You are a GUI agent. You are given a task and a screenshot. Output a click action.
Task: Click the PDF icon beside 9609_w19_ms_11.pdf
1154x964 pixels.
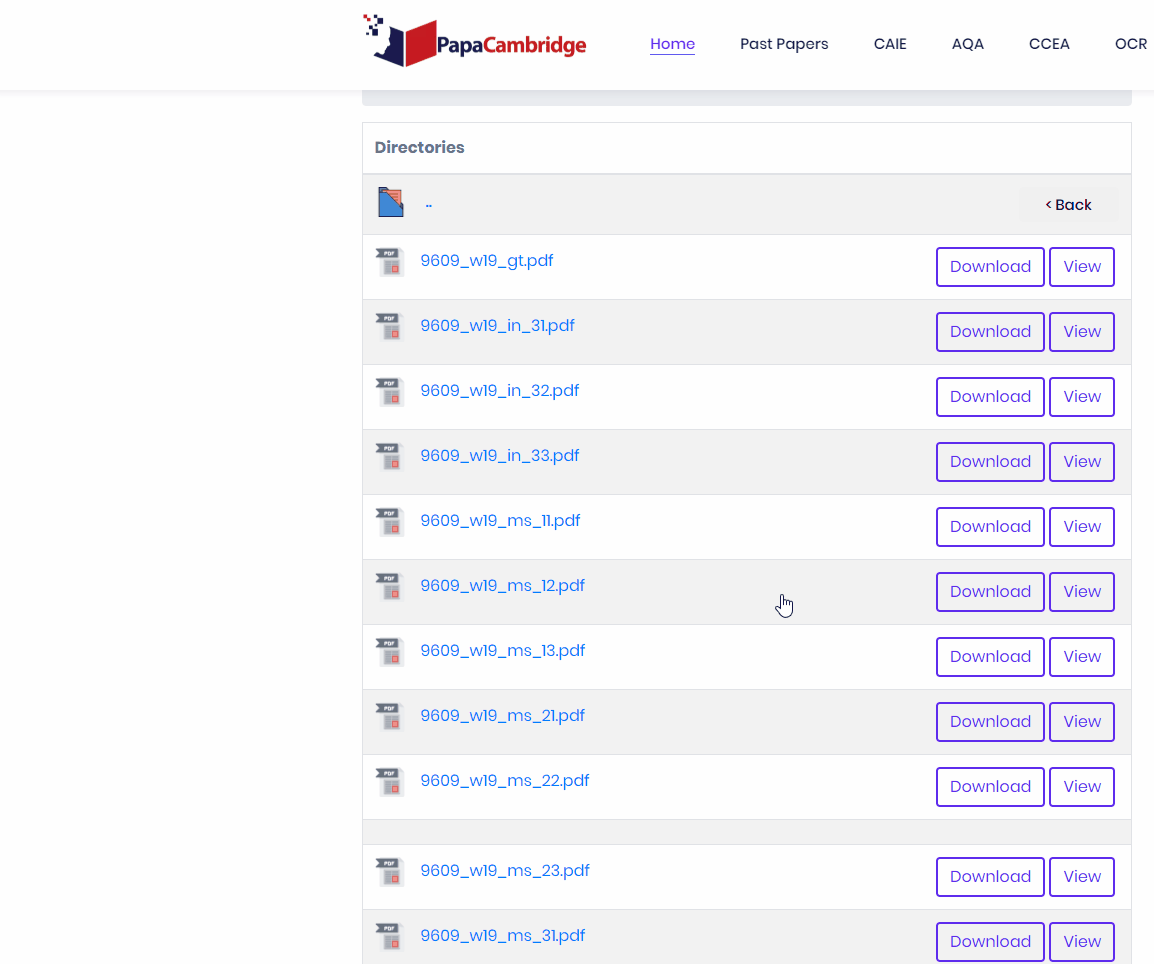click(x=389, y=522)
